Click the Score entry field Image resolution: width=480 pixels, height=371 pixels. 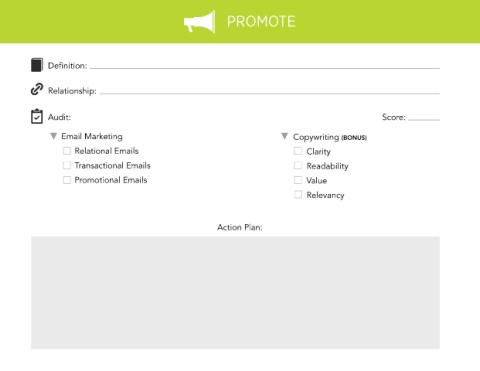pos(424,117)
